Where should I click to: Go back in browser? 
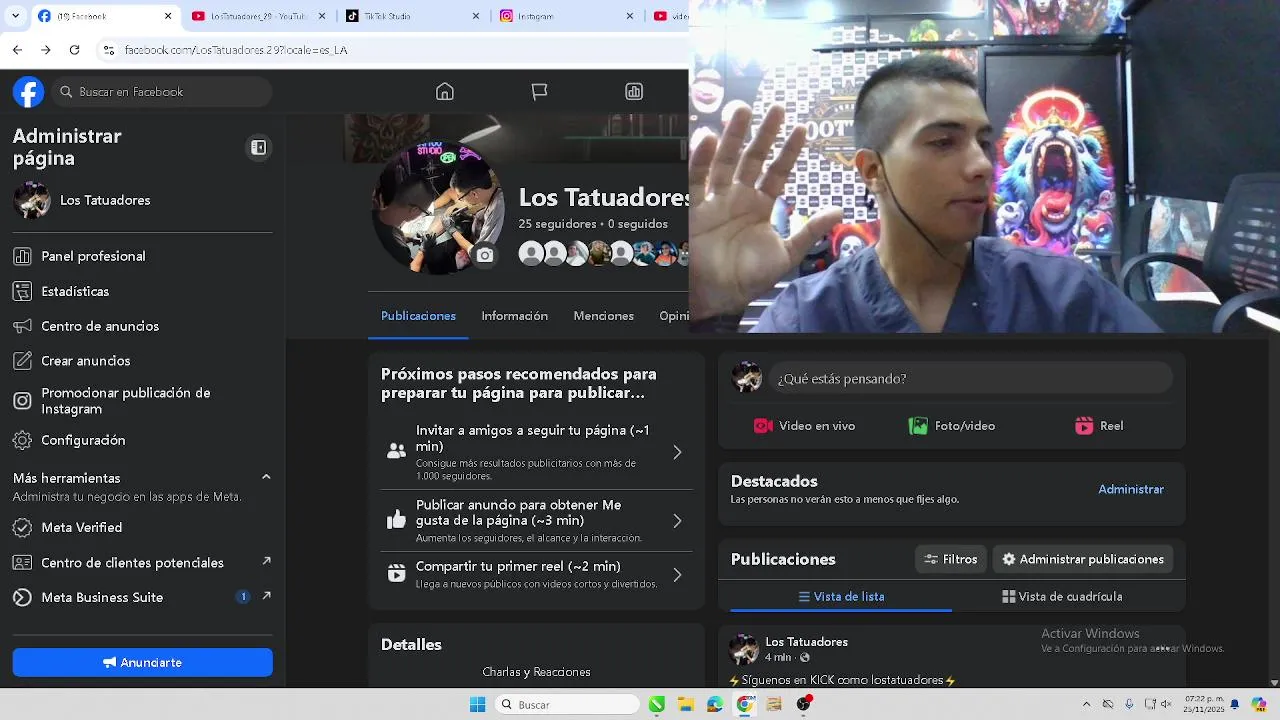(18, 50)
